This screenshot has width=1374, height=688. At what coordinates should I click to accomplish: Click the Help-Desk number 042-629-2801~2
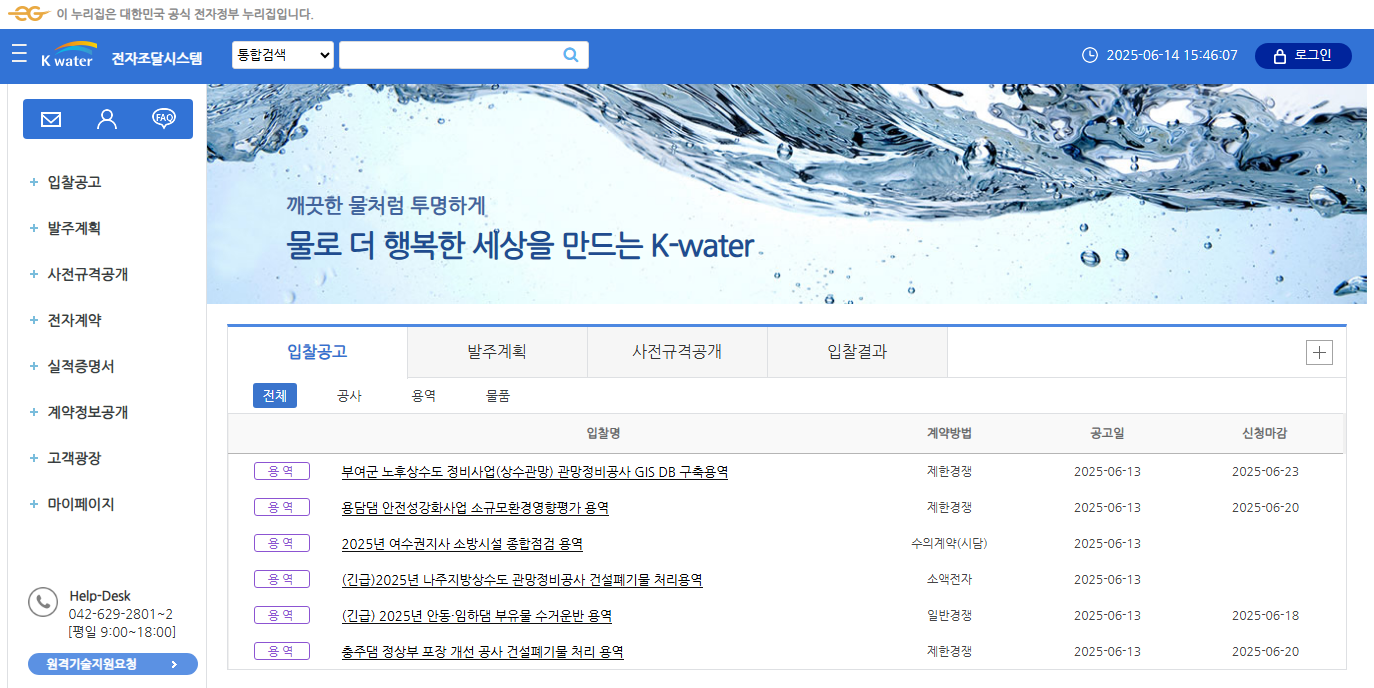coord(120,614)
